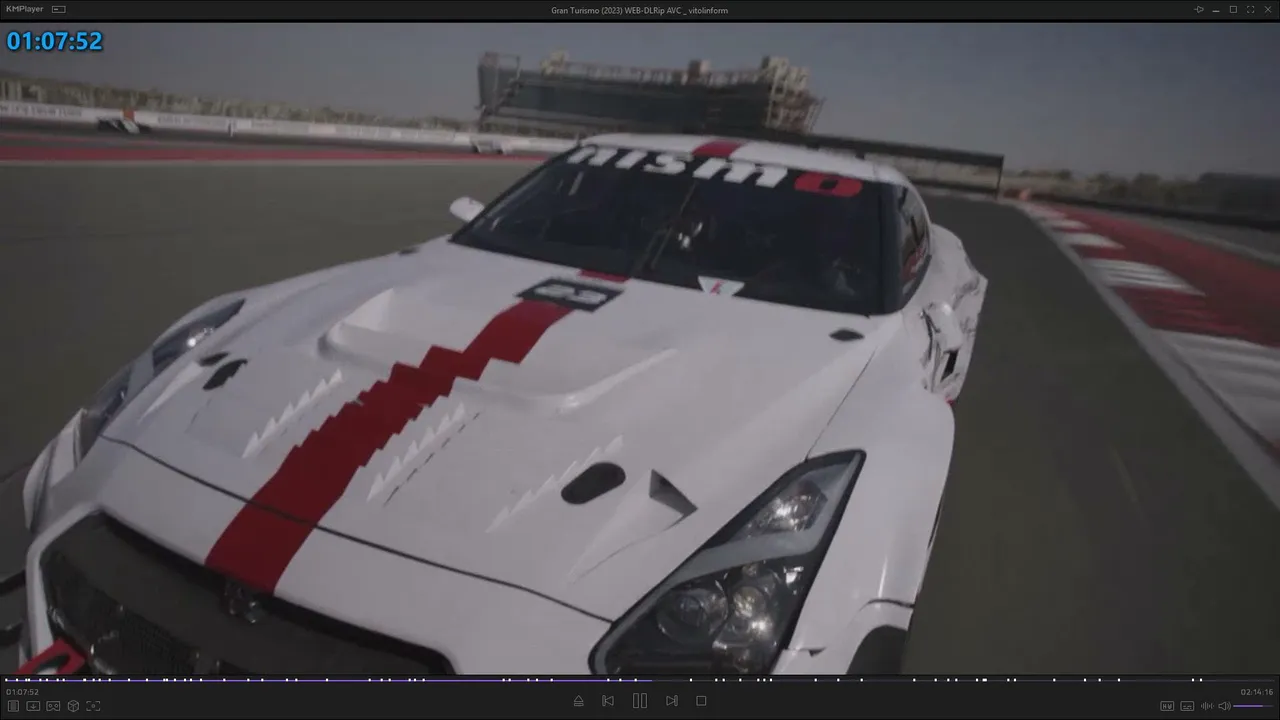
Task: Pin the player window on top
Action: (1199, 9)
